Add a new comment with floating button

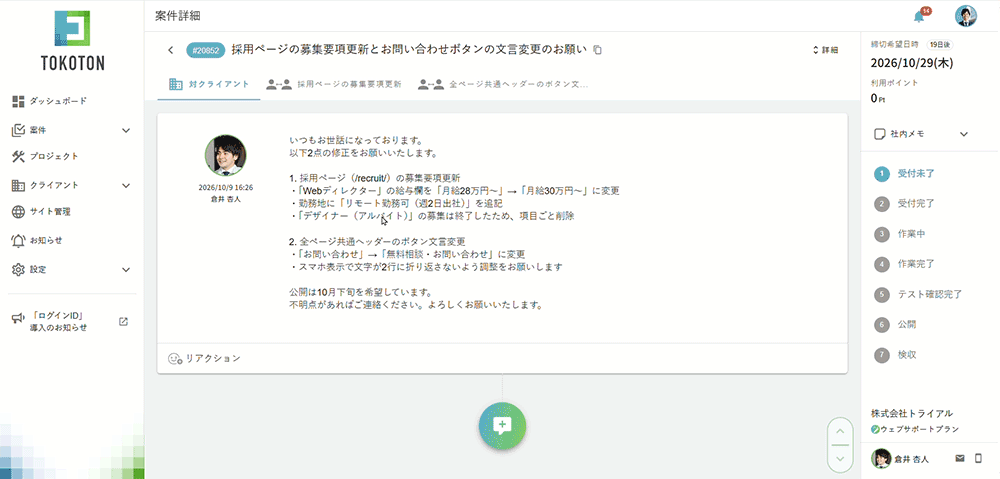503,427
